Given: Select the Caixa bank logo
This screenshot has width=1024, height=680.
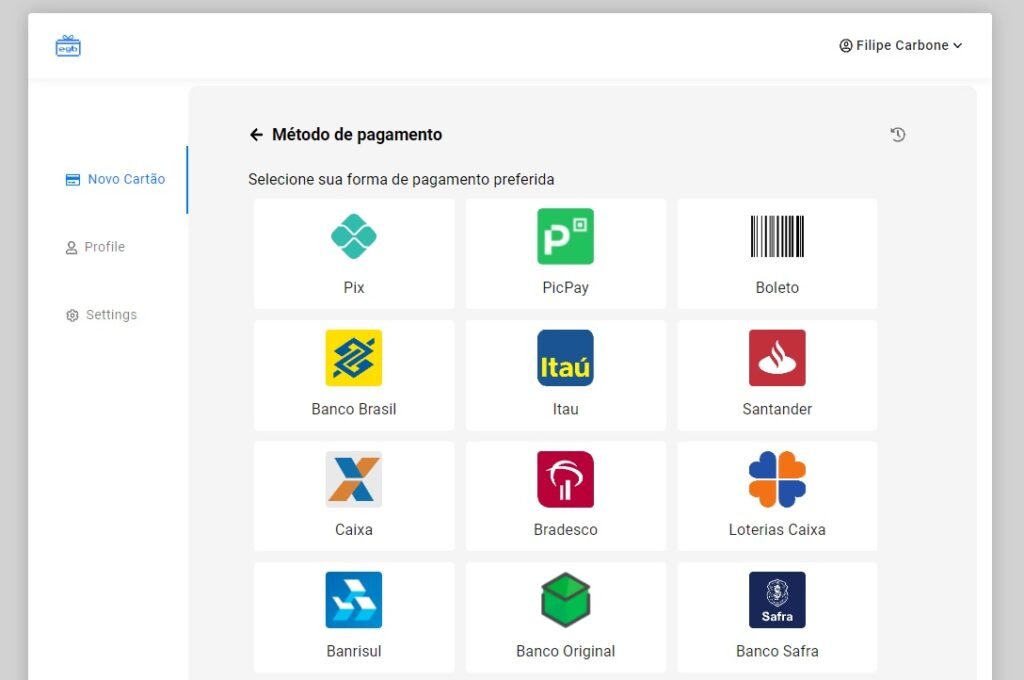Looking at the screenshot, I should click(x=354, y=479).
